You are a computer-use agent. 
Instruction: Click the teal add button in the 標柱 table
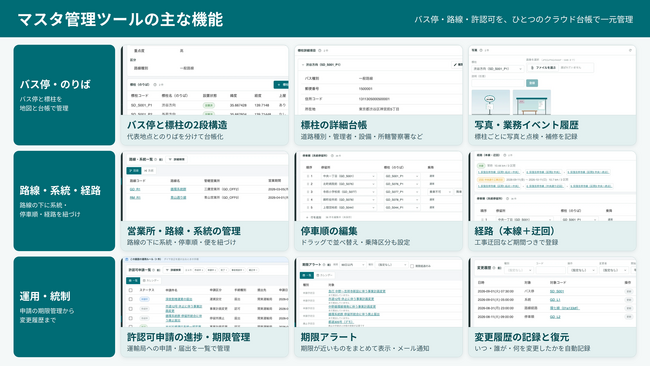click(x=281, y=85)
